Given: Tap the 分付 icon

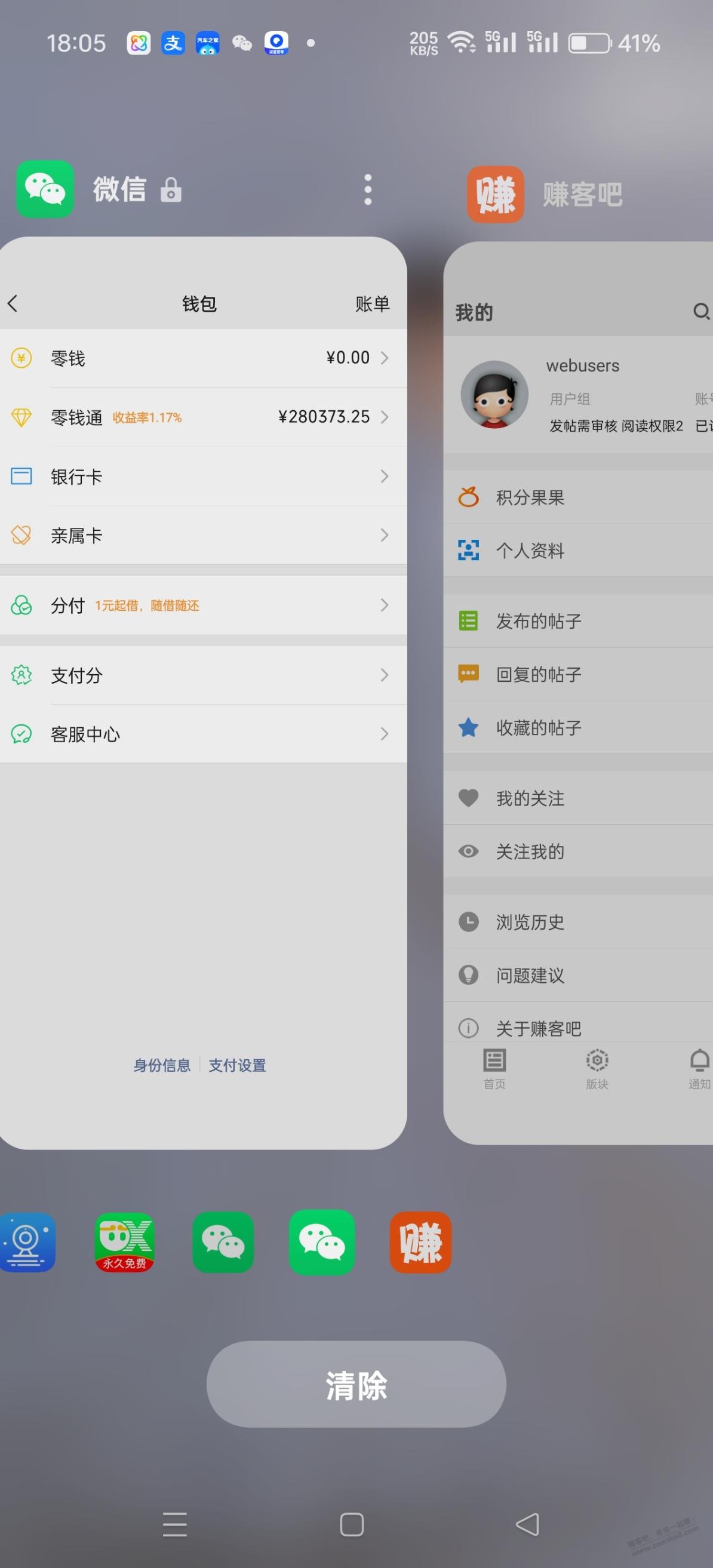Looking at the screenshot, I should click(x=21, y=605).
